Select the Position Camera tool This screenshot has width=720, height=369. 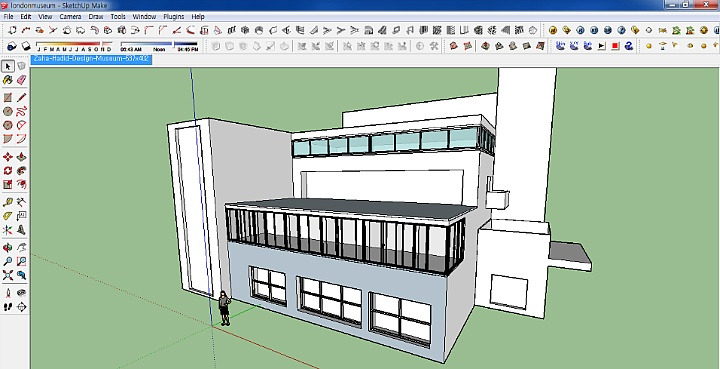8,293
